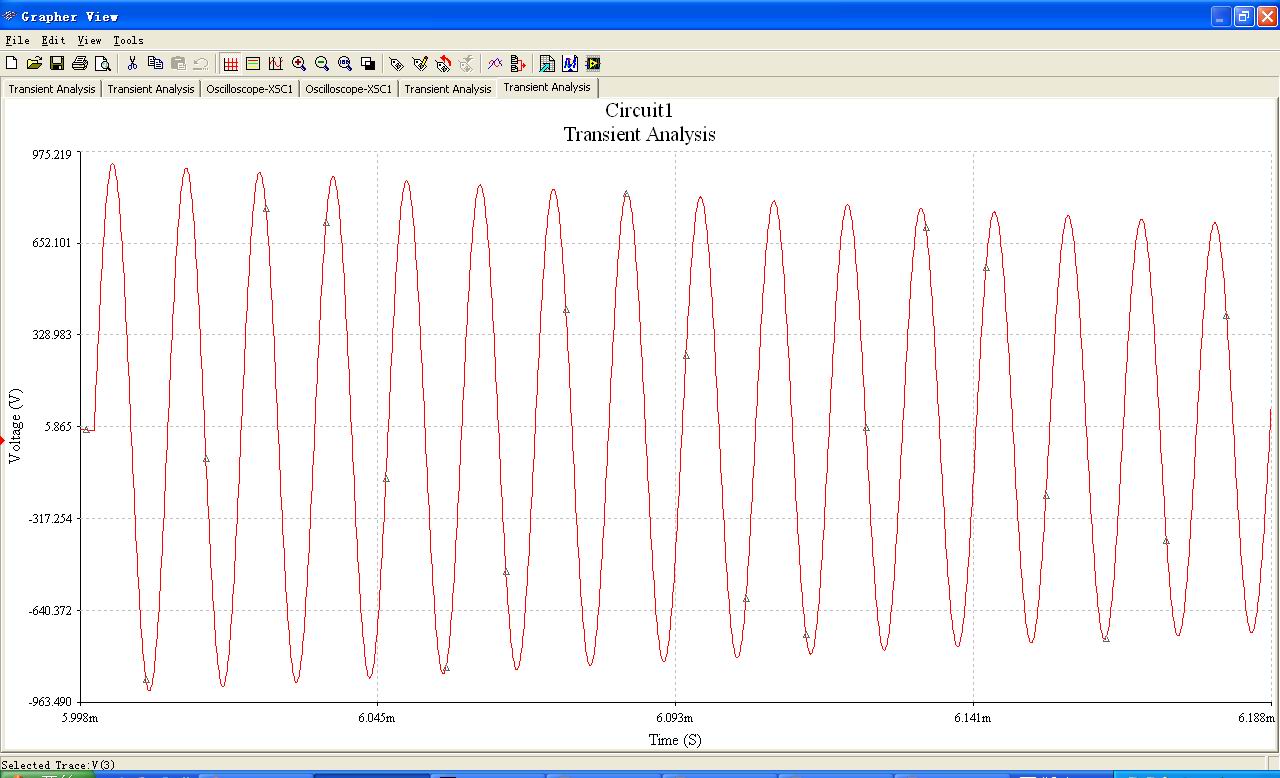Open a saved graph file

34,64
